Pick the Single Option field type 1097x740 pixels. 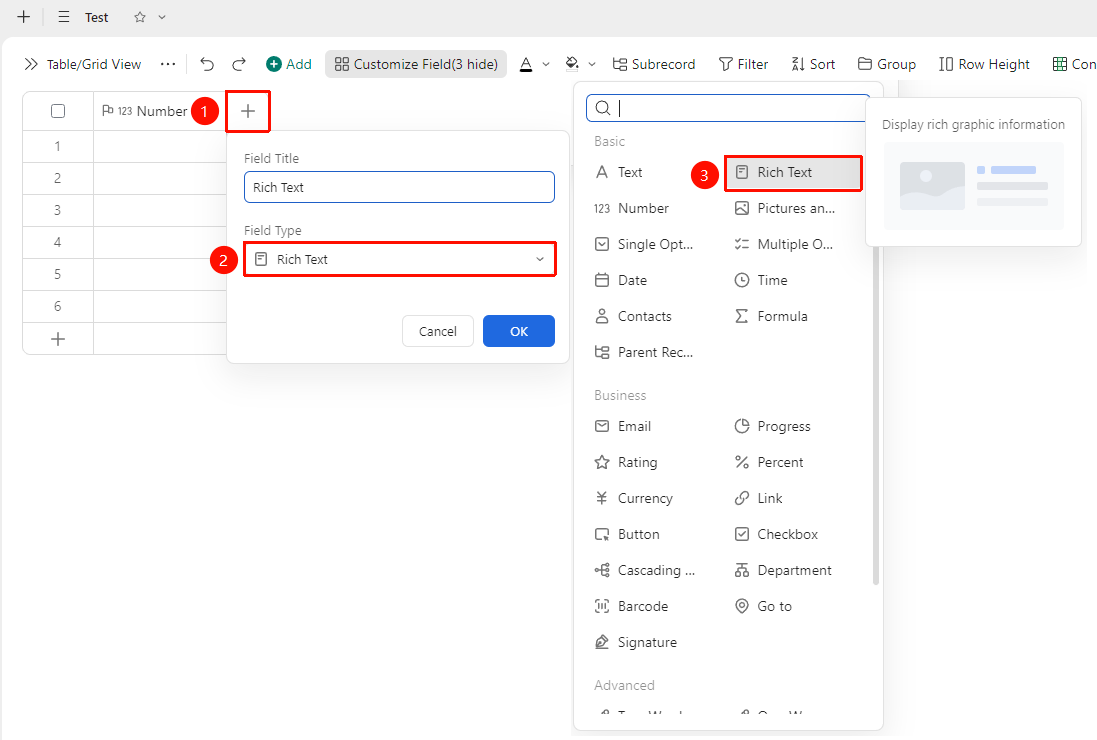click(644, 244)
